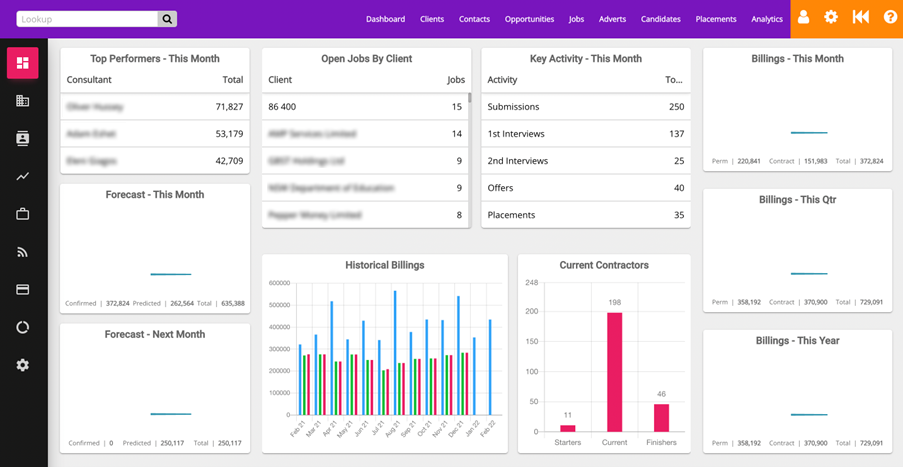Open the analytics circle icon in sidebar
This screenshot has height=467, width=903.
pos(23,328)
